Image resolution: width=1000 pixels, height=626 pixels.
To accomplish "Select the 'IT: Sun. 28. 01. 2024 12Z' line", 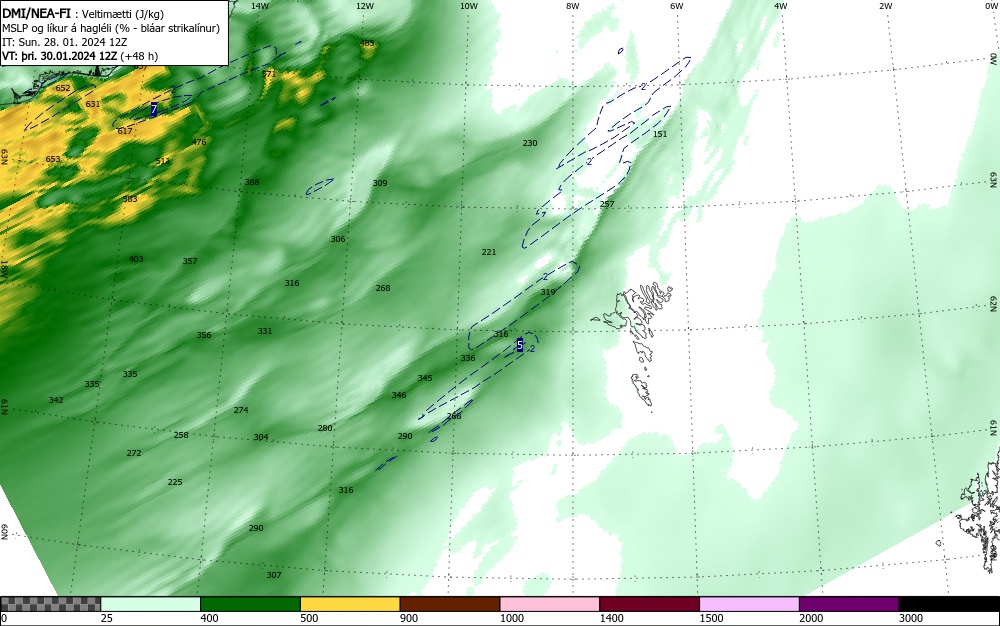I will [x=64, y=42].
